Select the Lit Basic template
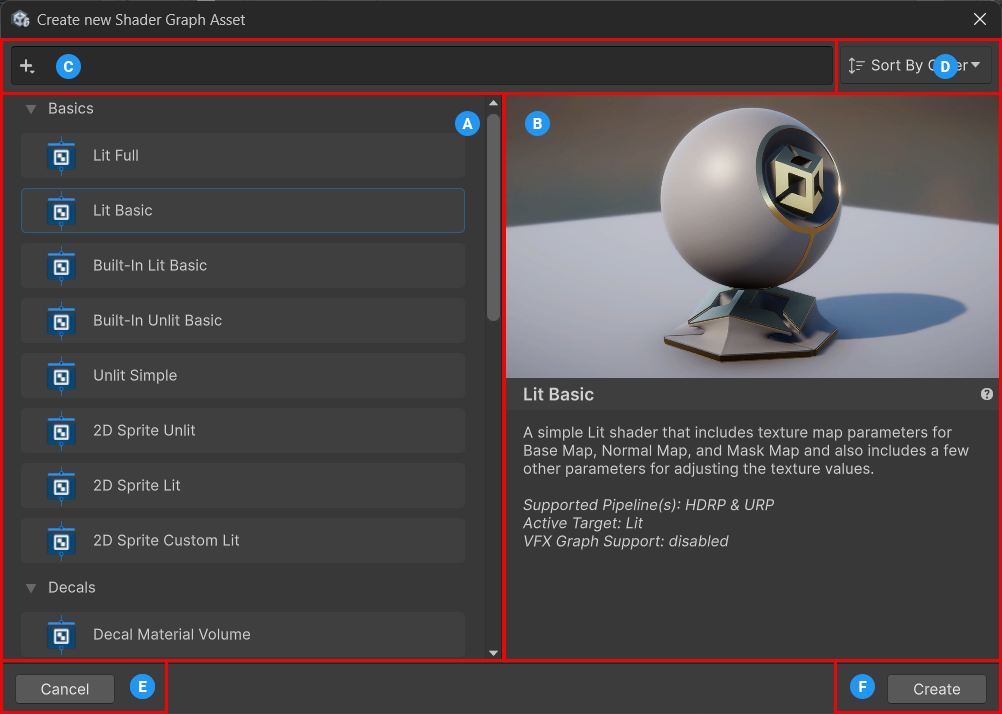 (x=243, y=211)
